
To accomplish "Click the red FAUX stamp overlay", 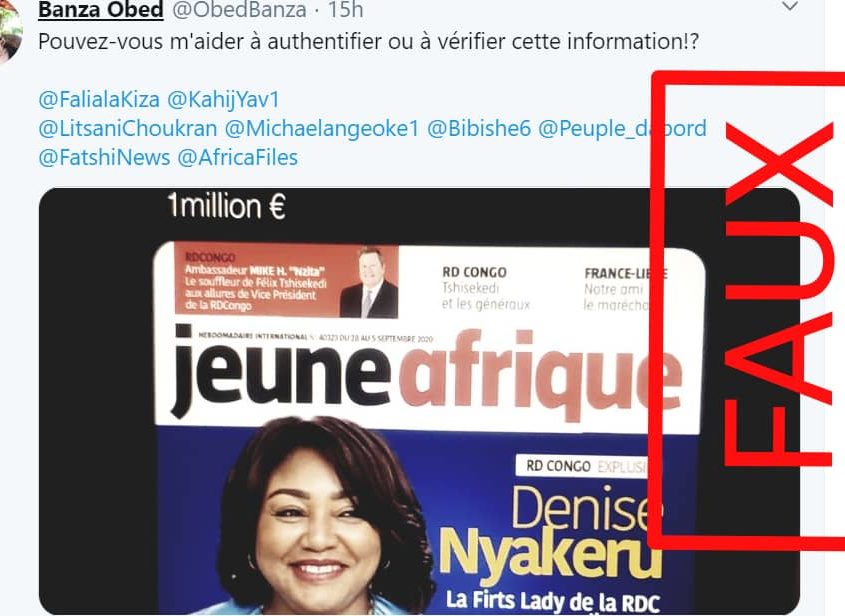I will click(x=748, y=309).
